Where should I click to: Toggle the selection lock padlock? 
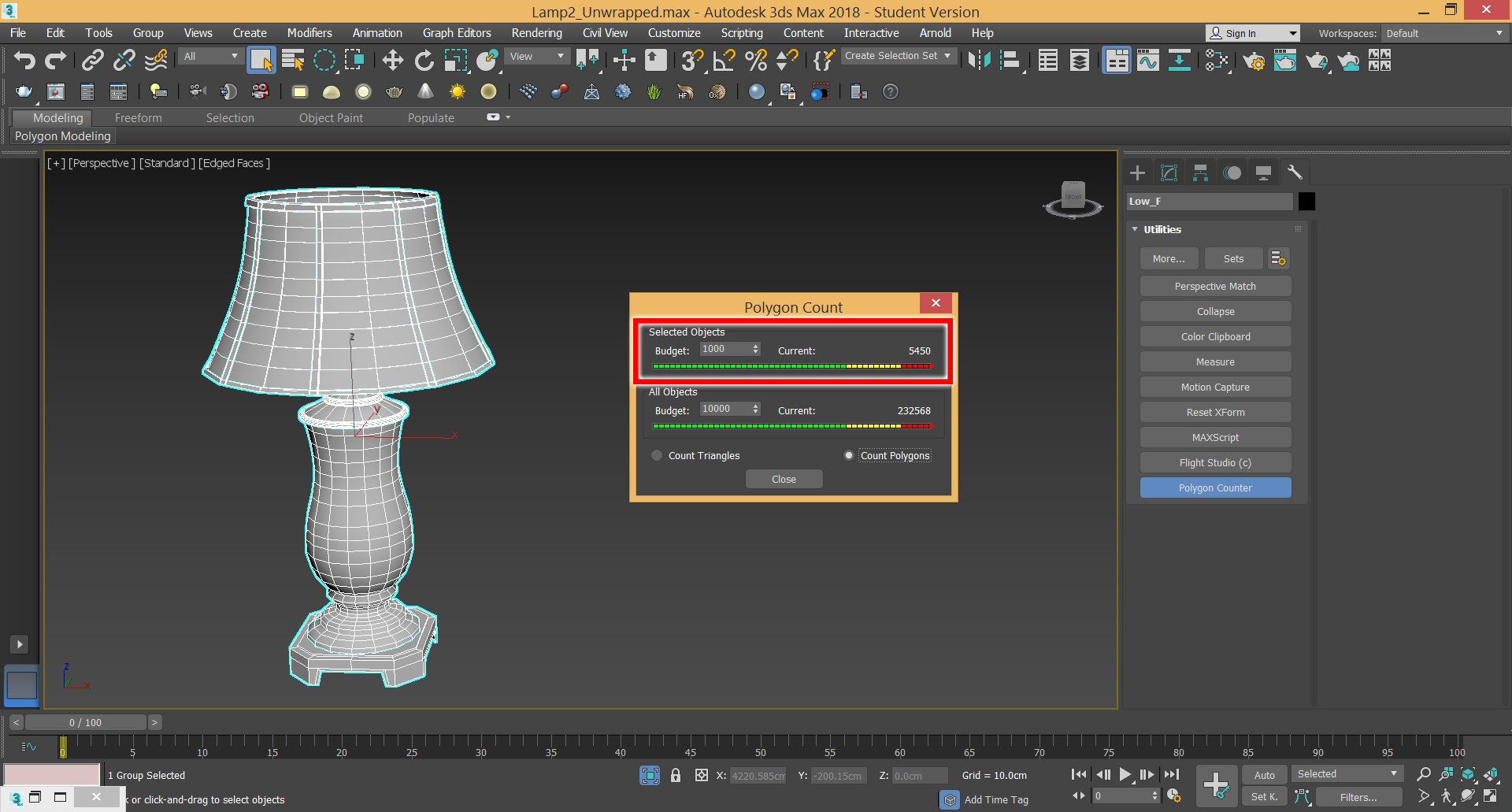[676, 775]
